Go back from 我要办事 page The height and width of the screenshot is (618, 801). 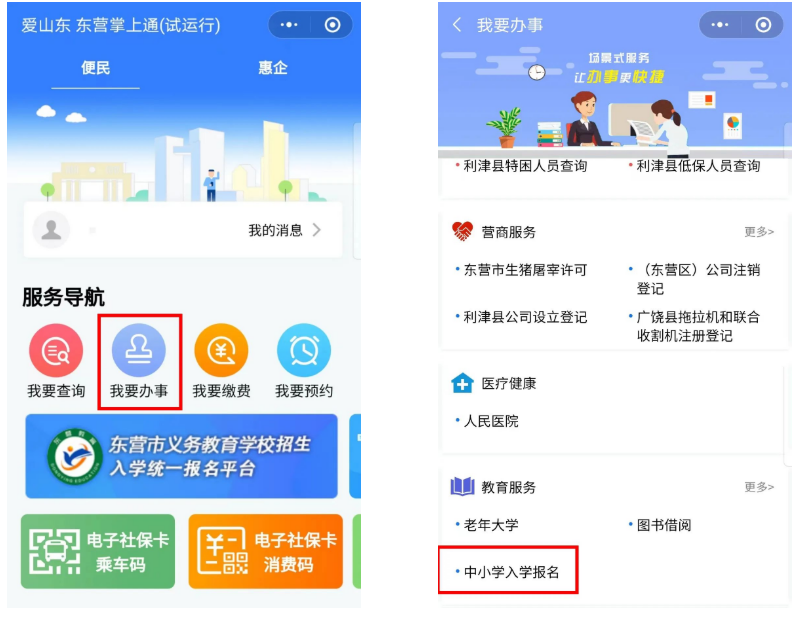(457, 25)
